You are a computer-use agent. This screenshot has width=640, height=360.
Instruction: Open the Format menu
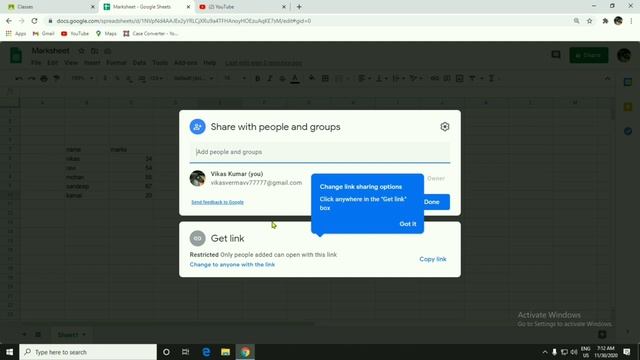(x=116, y=63)
